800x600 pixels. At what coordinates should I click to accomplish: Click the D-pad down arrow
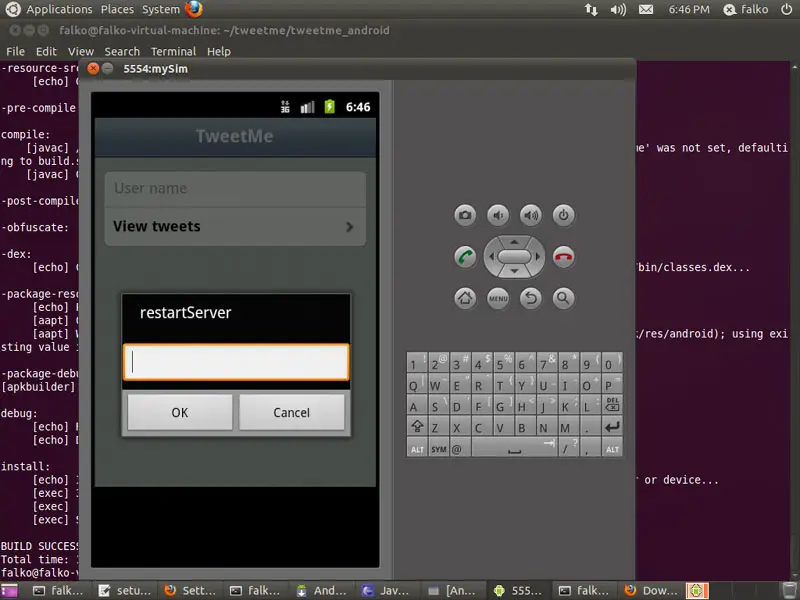[x=514, y=271]
